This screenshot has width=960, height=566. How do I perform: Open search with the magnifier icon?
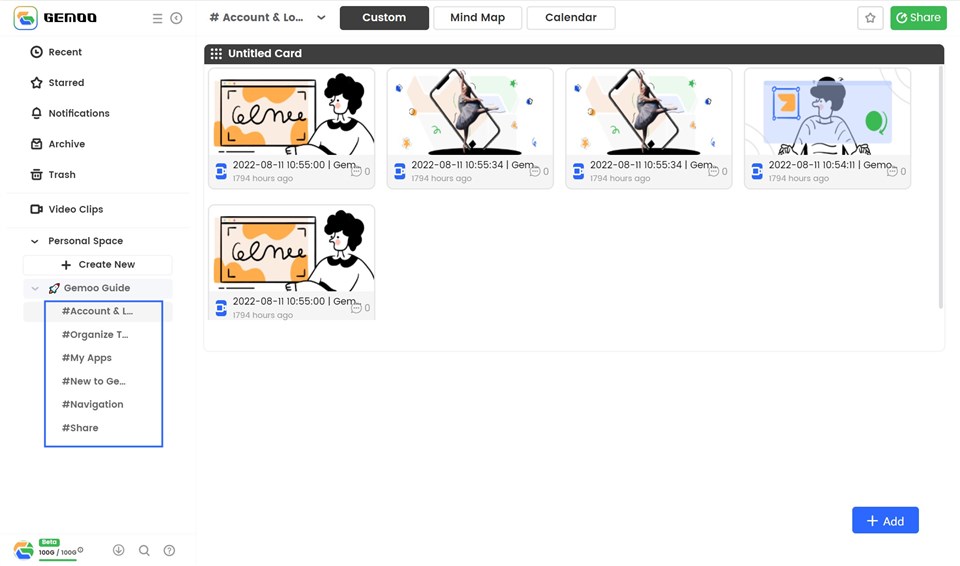(x=144, y=550)
